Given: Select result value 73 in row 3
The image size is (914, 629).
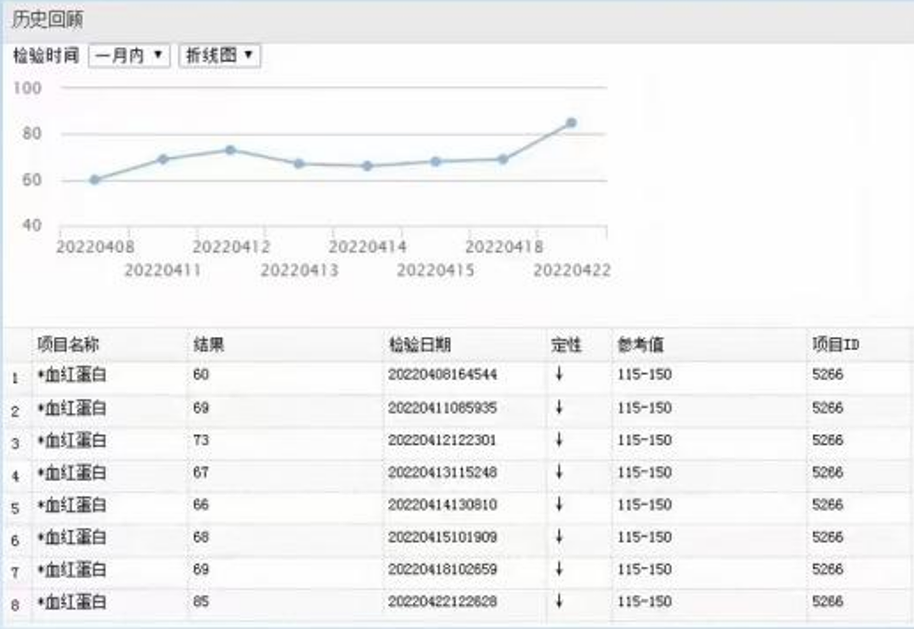Looking at the screenshot, I should (x=201, y=440).
